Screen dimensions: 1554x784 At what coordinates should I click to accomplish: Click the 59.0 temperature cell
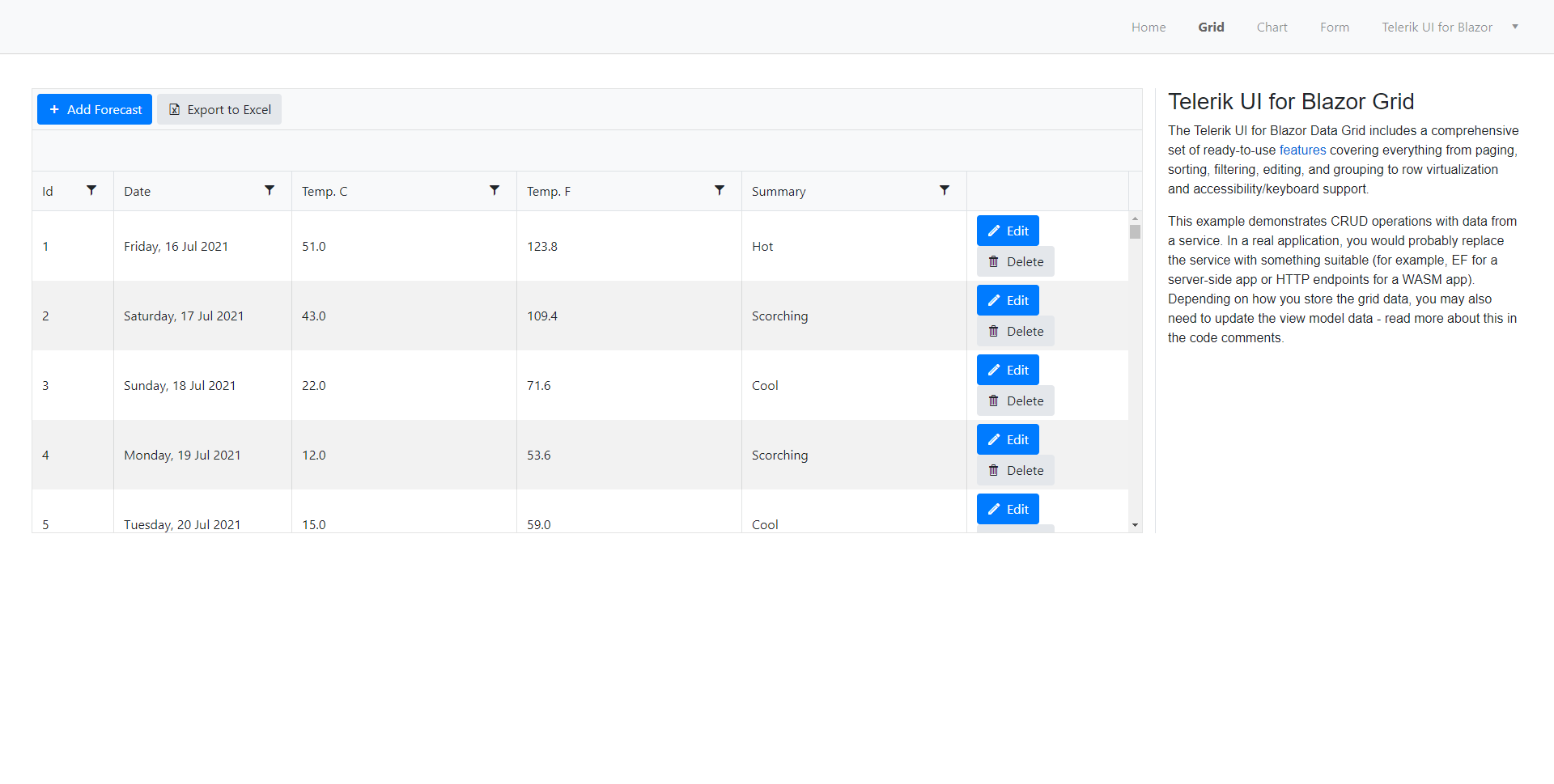629,511
